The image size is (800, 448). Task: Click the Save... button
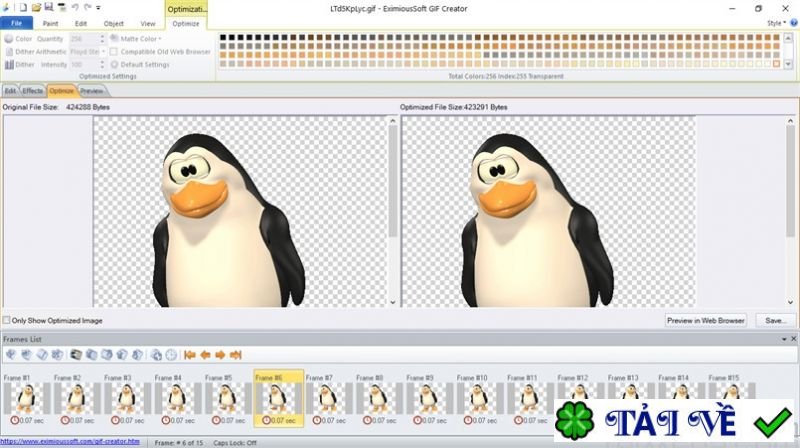click(x=775, y=320)
